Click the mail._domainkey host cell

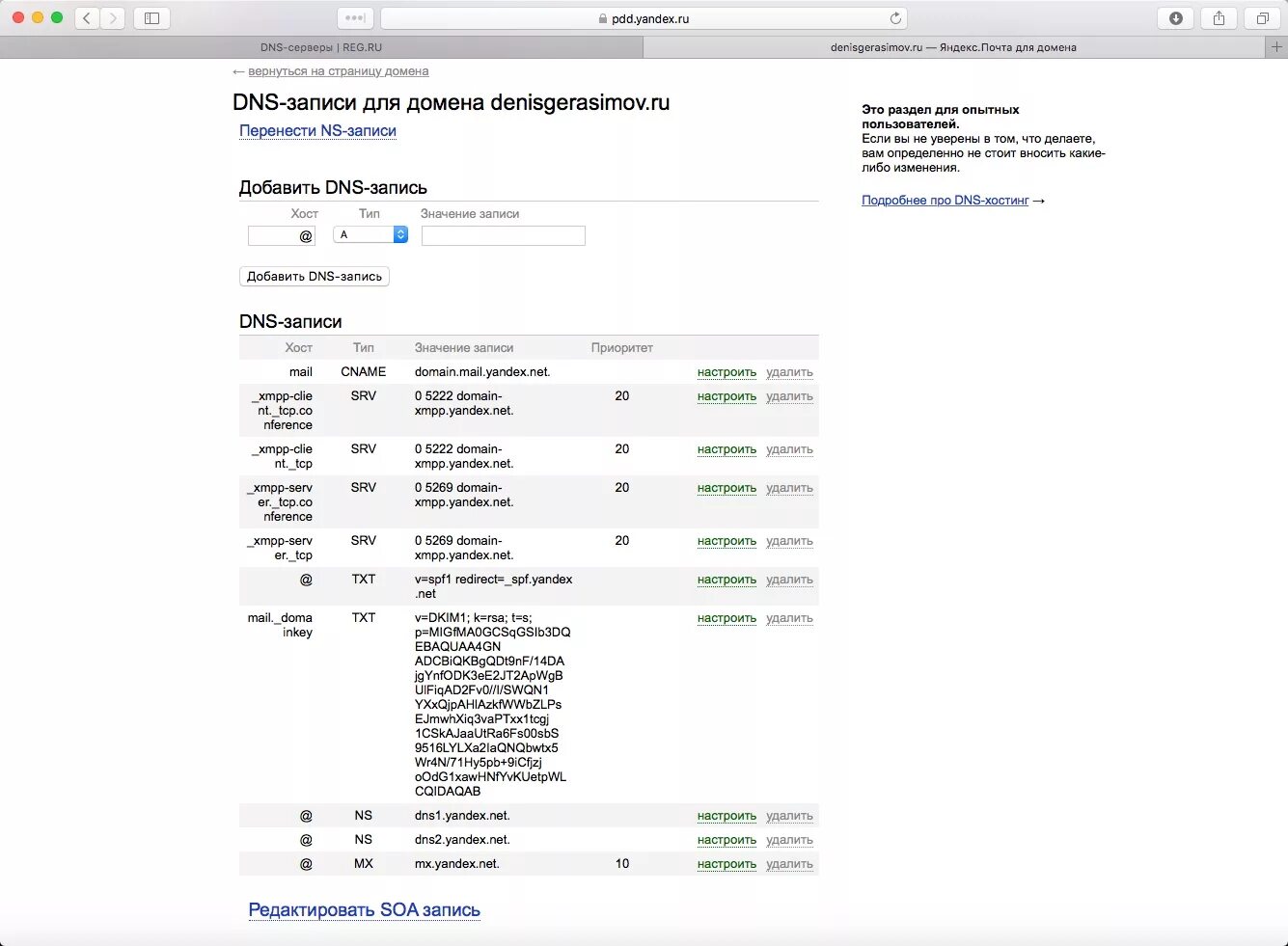click(x=280, y=625)
